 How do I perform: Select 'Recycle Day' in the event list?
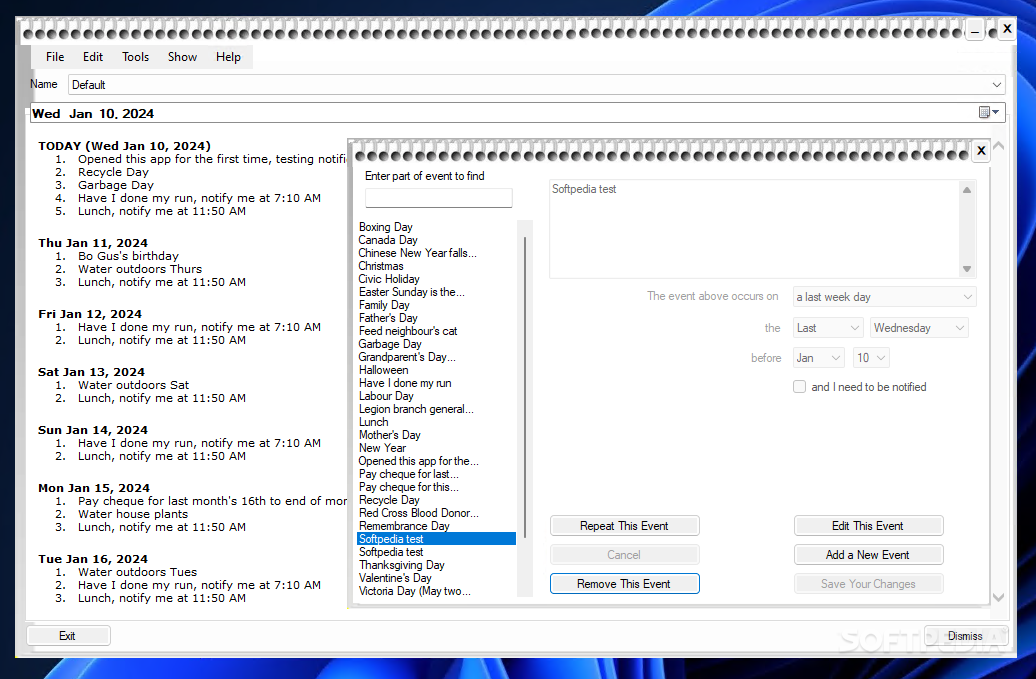pos(389,500)
